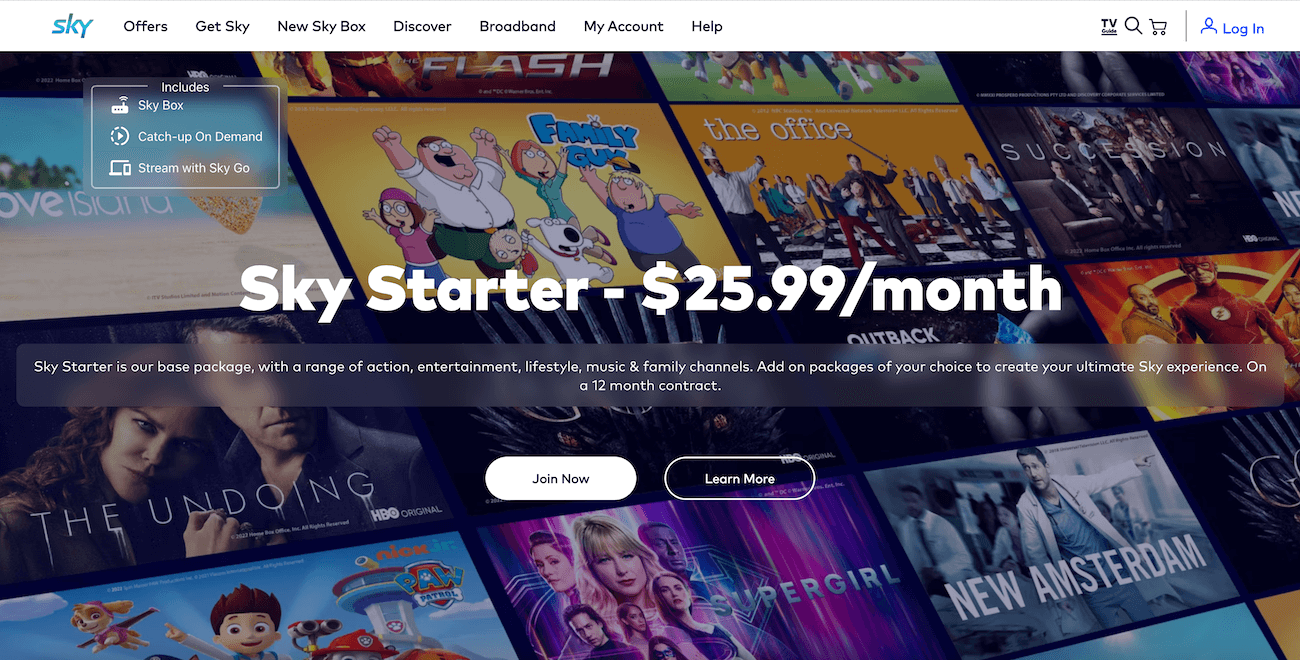Click the Learn More button
1300x660 pixels.
(x=740, y=478)
